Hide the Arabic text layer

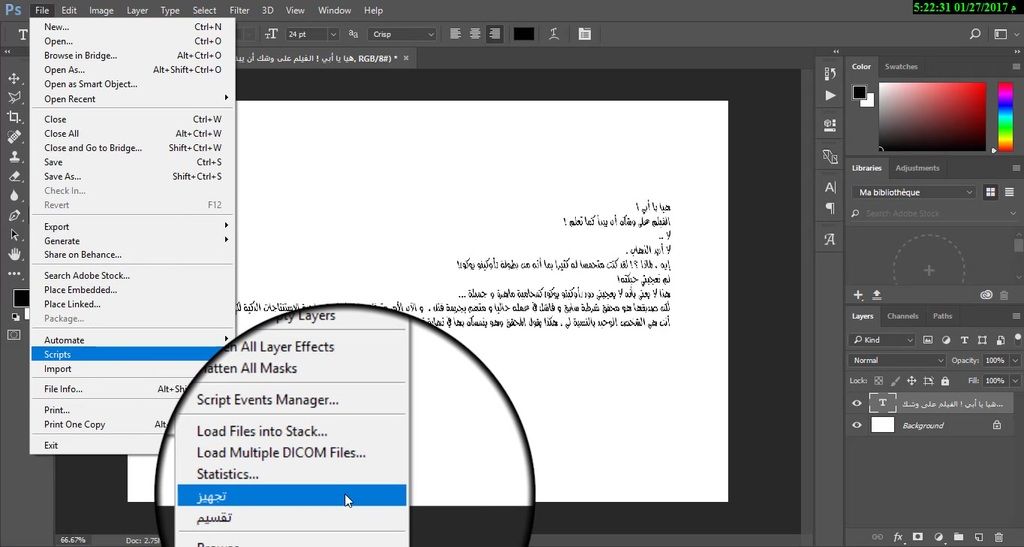click(857, 403)
